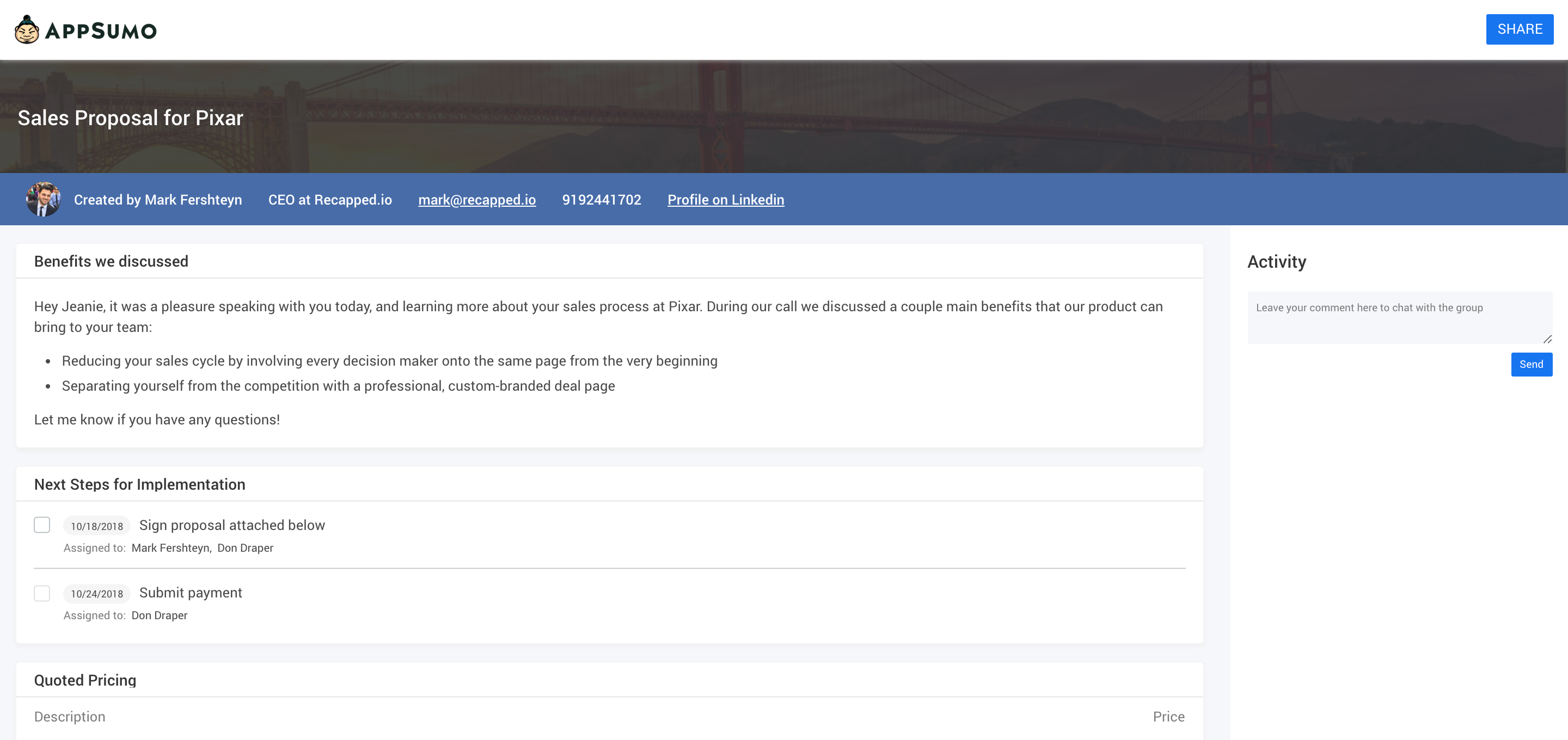
Task: Click the AppSumo logo
Action: [x=86, y=30]
